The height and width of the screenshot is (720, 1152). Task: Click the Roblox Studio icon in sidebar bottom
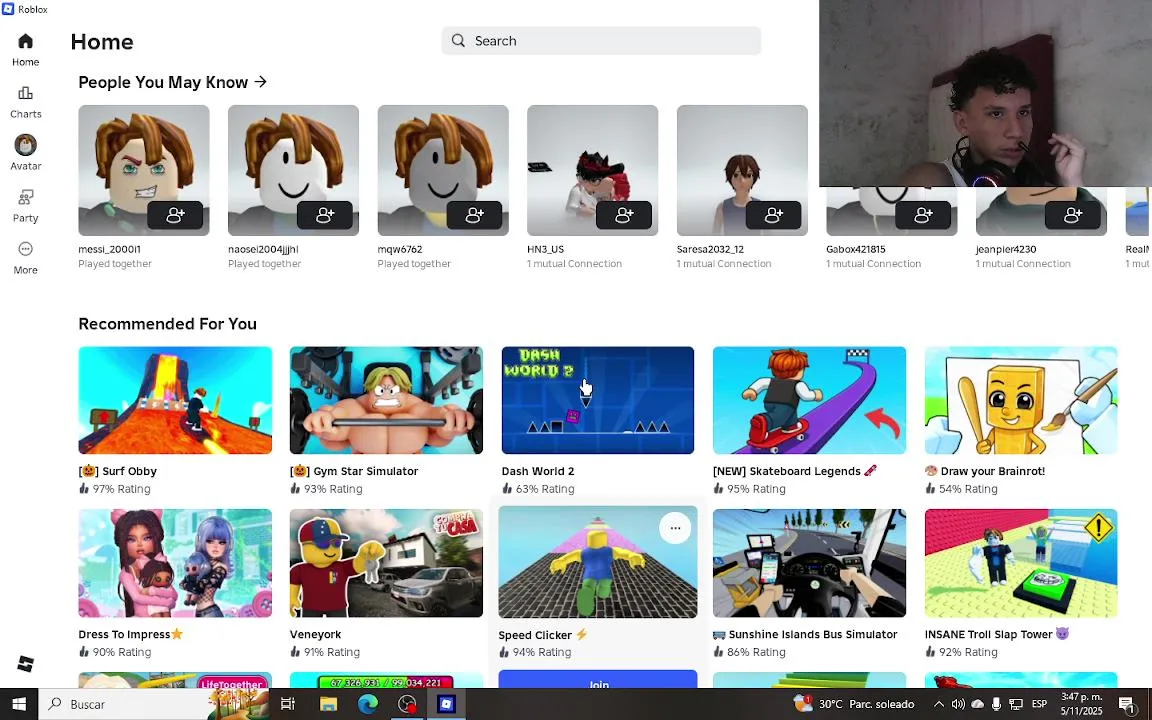[25, 663]
